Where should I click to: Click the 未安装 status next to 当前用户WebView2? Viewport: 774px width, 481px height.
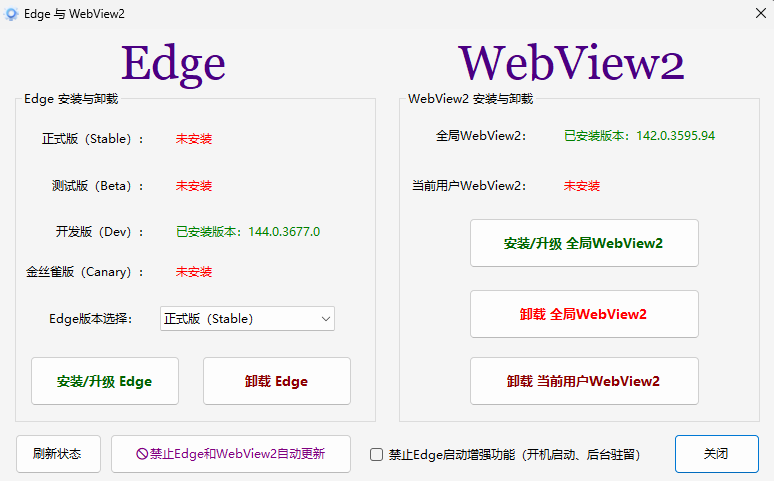582,186
